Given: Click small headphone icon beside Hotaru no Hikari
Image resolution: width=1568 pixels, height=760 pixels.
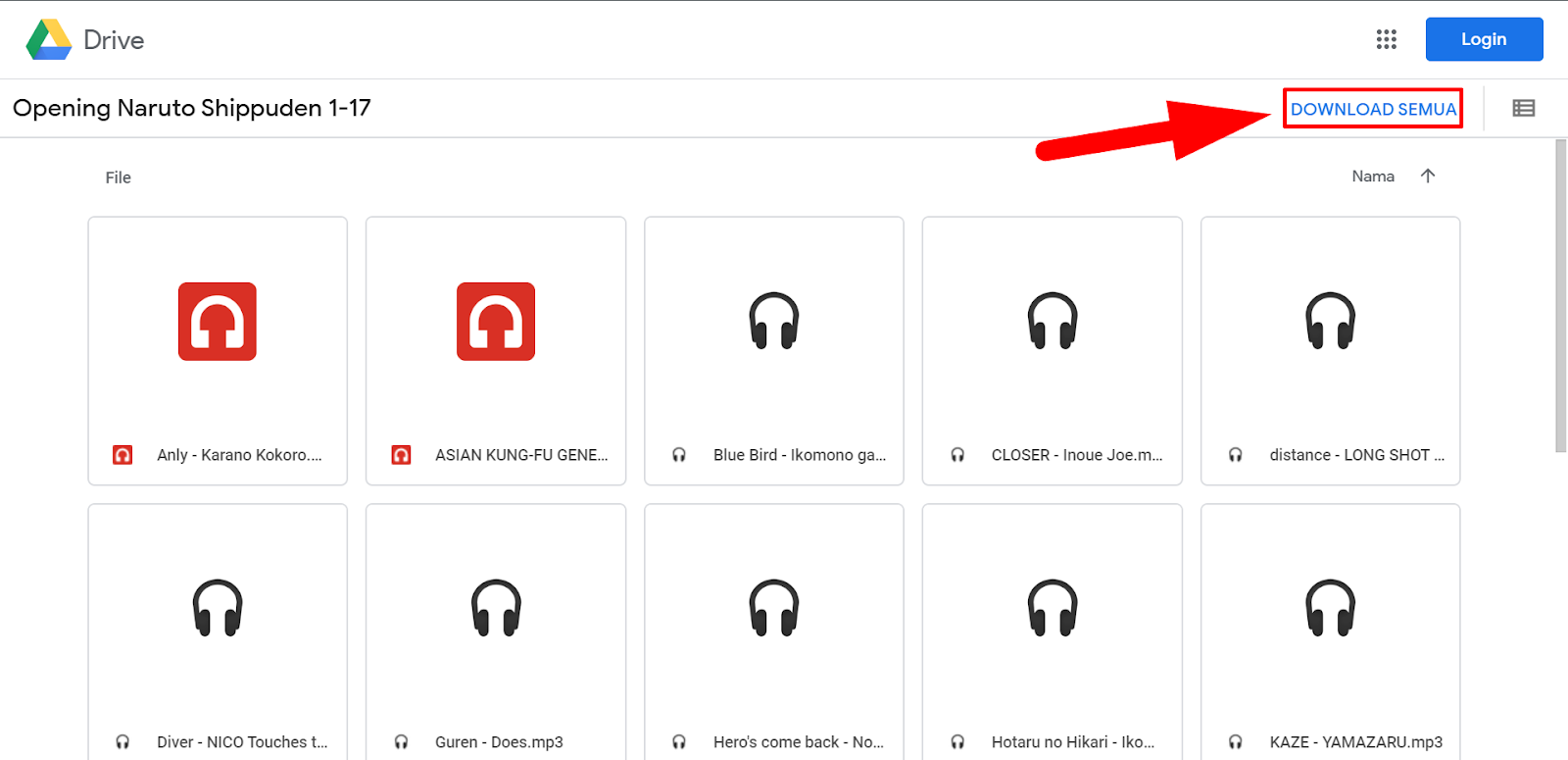Looking at the screenshot, I should click(x=957, y=742).
